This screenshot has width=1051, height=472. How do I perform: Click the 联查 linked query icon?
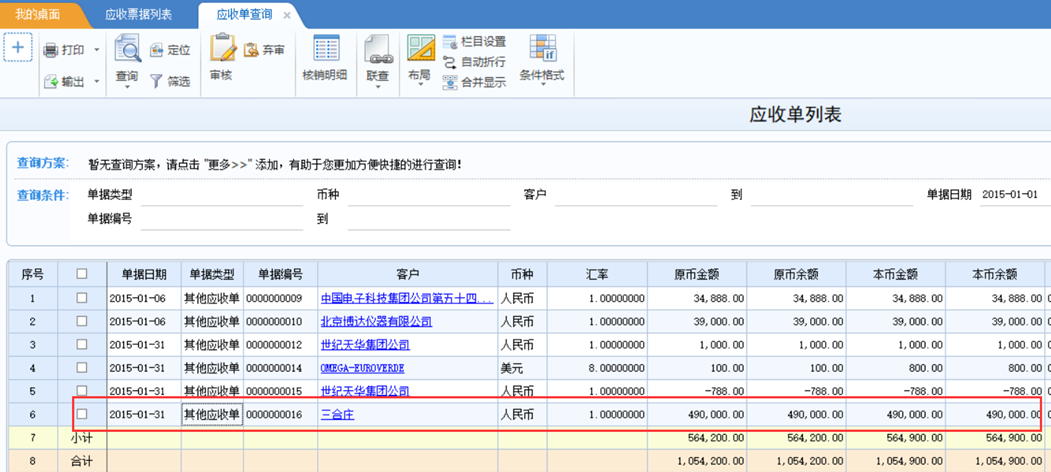tap(377, 48)
